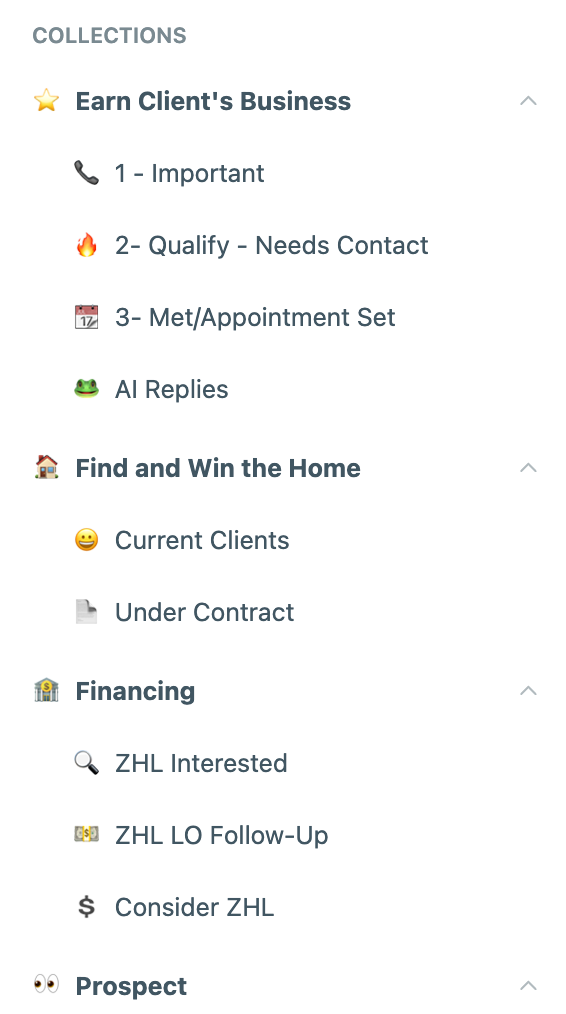
Task: Select the ZHL Interested collection
Action: click(201, 763)
